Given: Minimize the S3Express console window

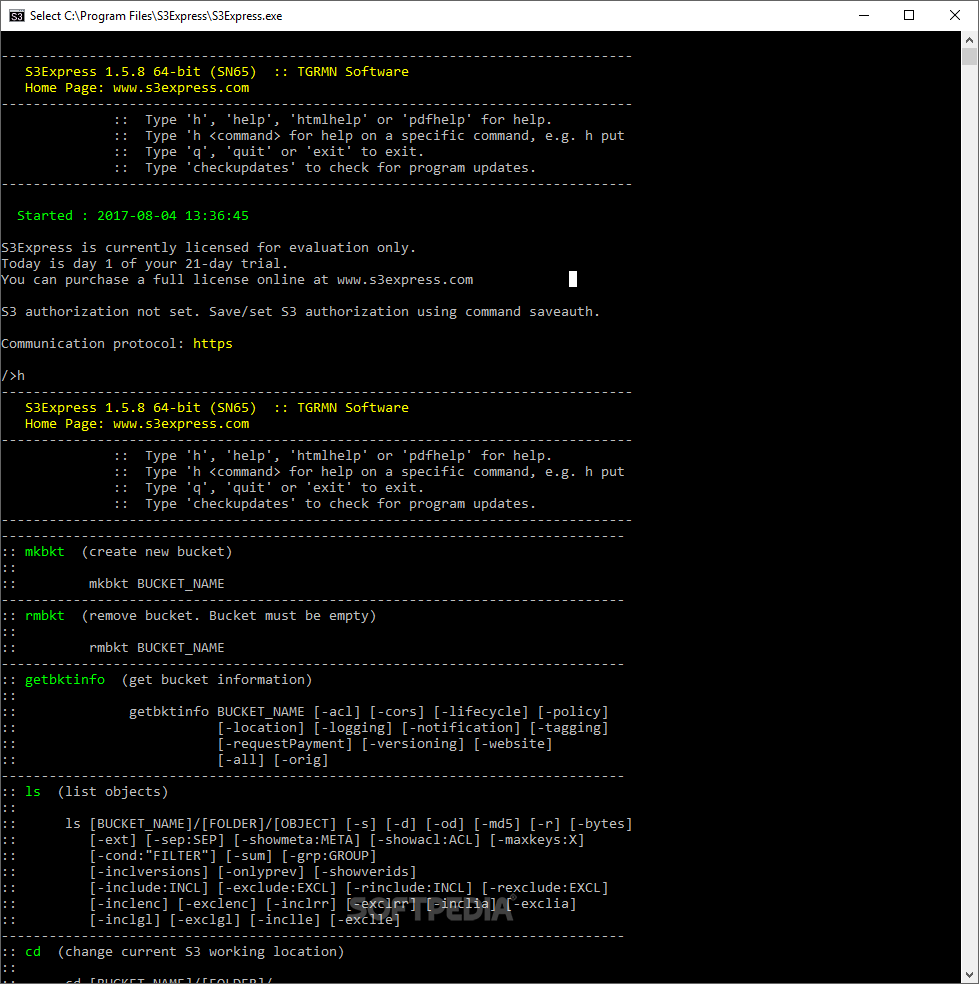Looking at the screenshot, I should (864, 16).
